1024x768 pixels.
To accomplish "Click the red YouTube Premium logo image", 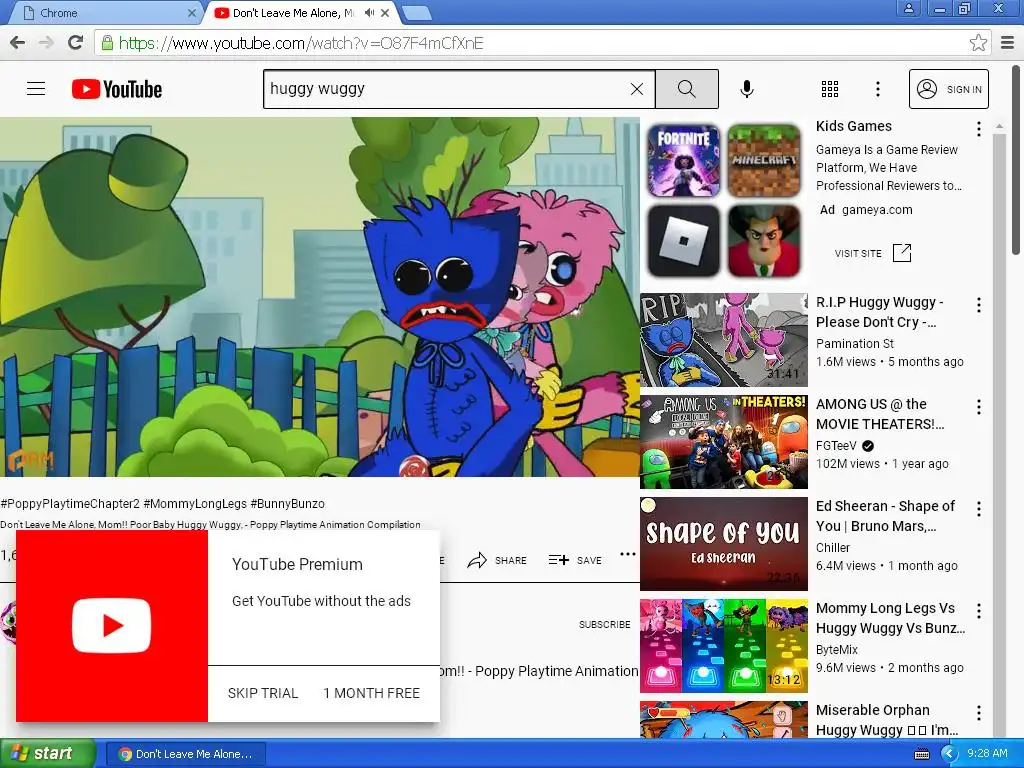I will click(x=112, y=626).
